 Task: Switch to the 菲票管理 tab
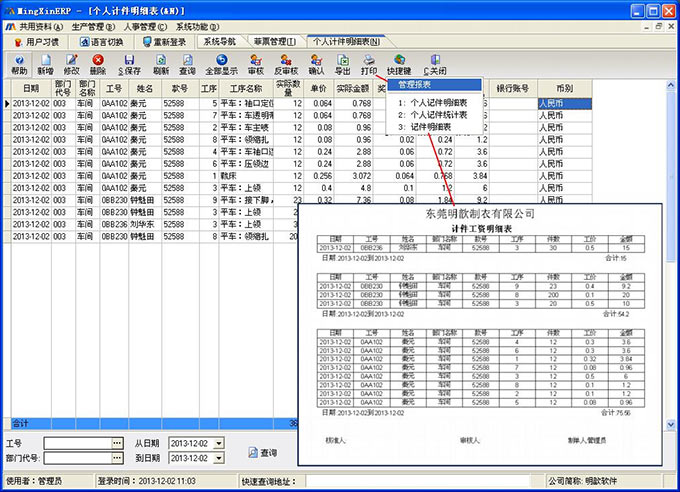click(x=275, y=42)
